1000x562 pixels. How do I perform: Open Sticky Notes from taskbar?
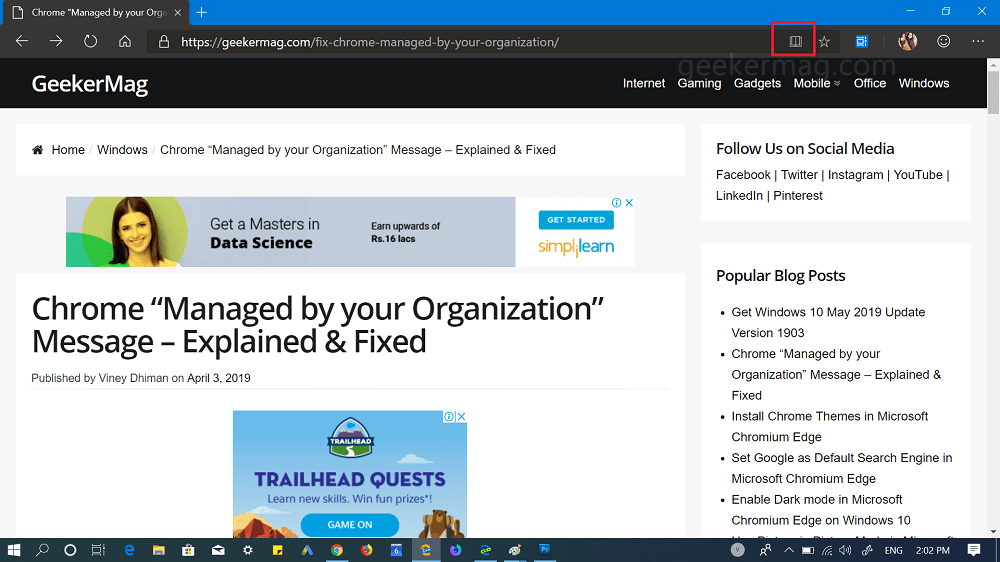point(277,550)
